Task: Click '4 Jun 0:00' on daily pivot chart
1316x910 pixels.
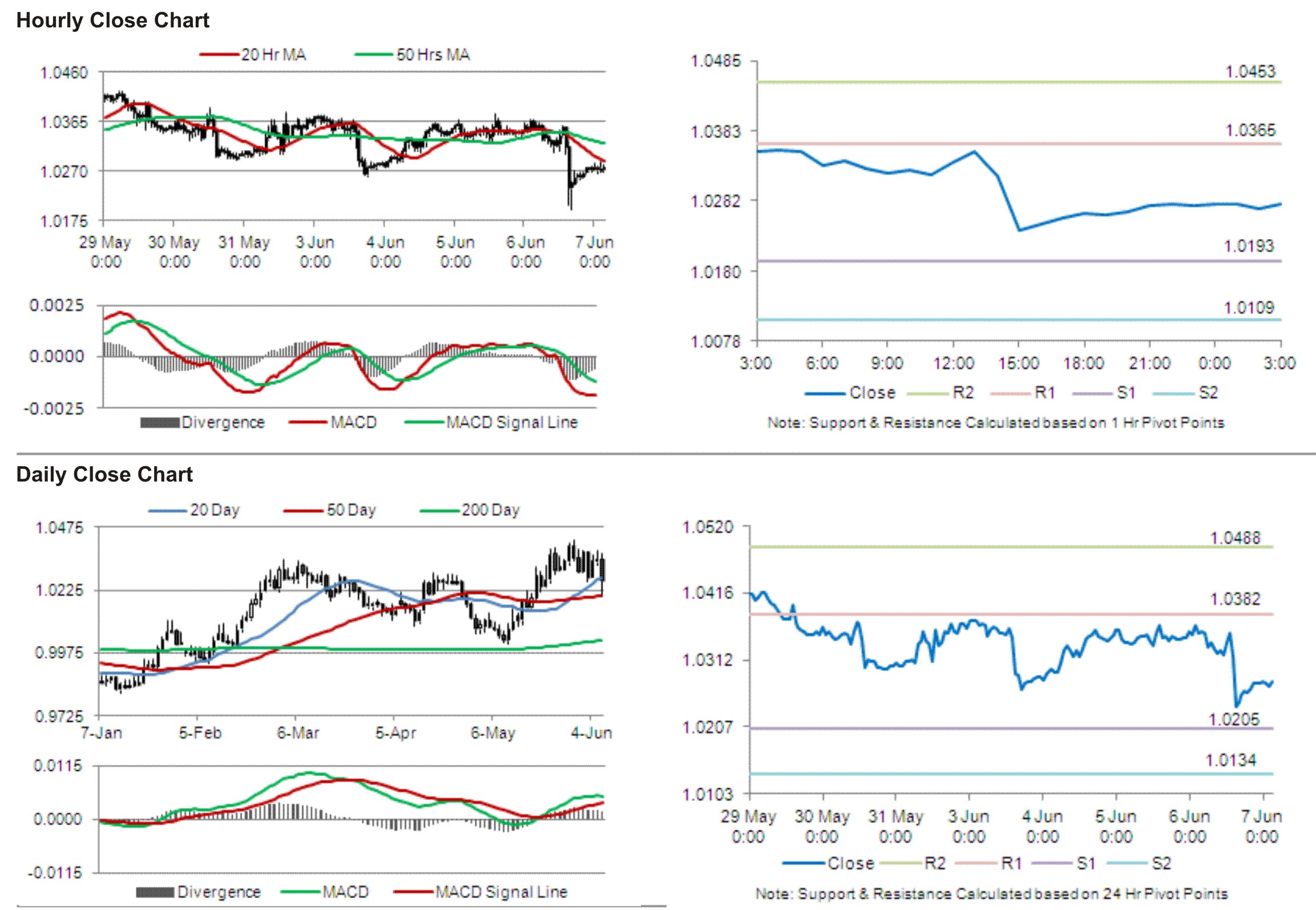Action: tap(1042, 827)
